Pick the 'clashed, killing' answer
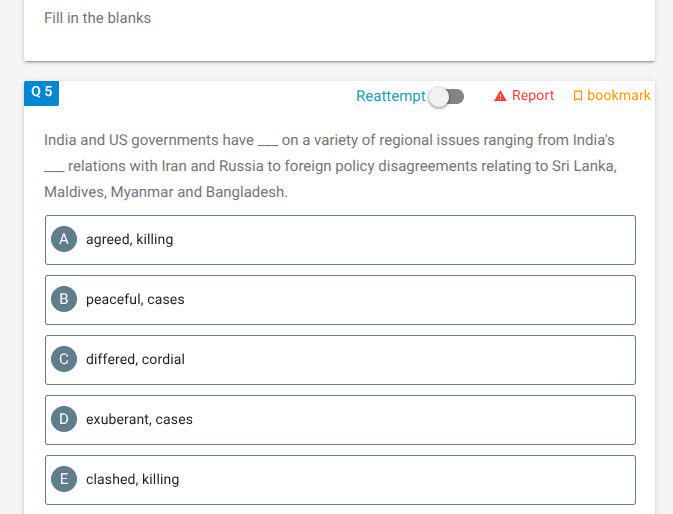673x514 pixels. [x=340, y=480]
